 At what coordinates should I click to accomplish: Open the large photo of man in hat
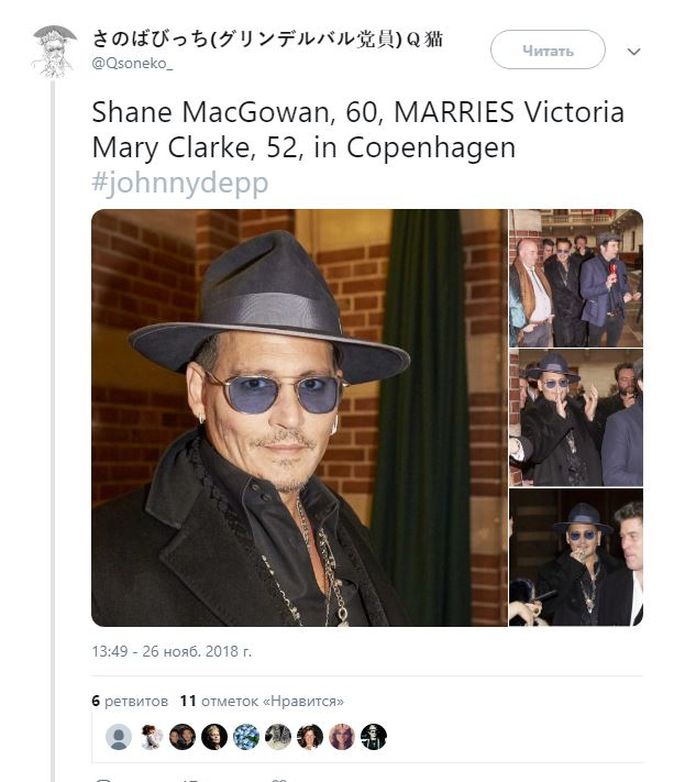[x=299, y=417]
